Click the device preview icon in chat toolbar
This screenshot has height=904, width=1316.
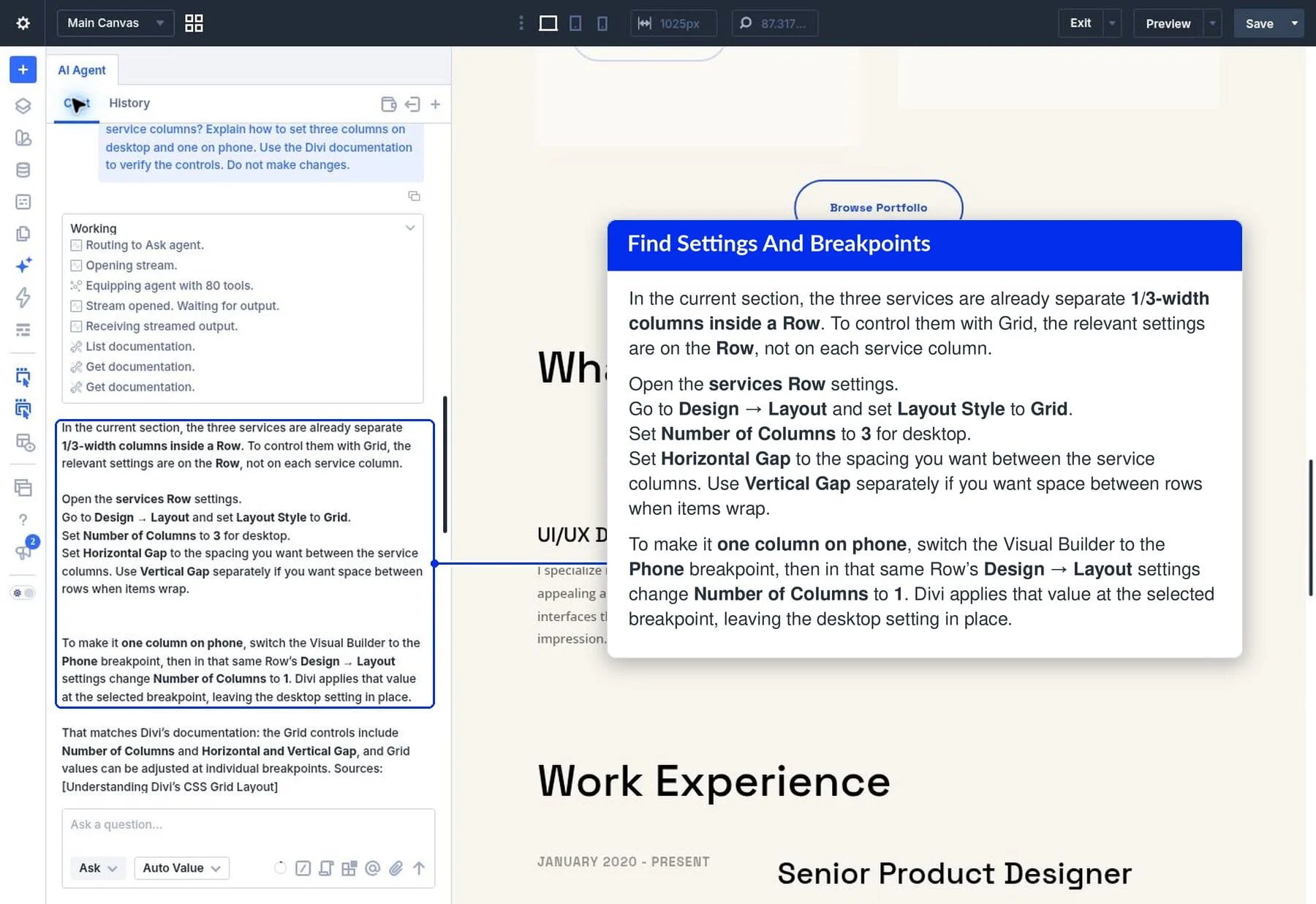coord(326,868)
